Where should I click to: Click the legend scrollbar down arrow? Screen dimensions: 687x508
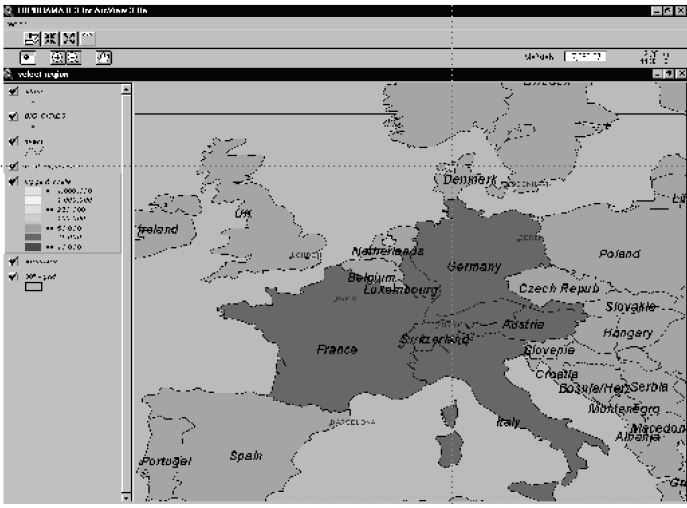[x=126, y=495]
